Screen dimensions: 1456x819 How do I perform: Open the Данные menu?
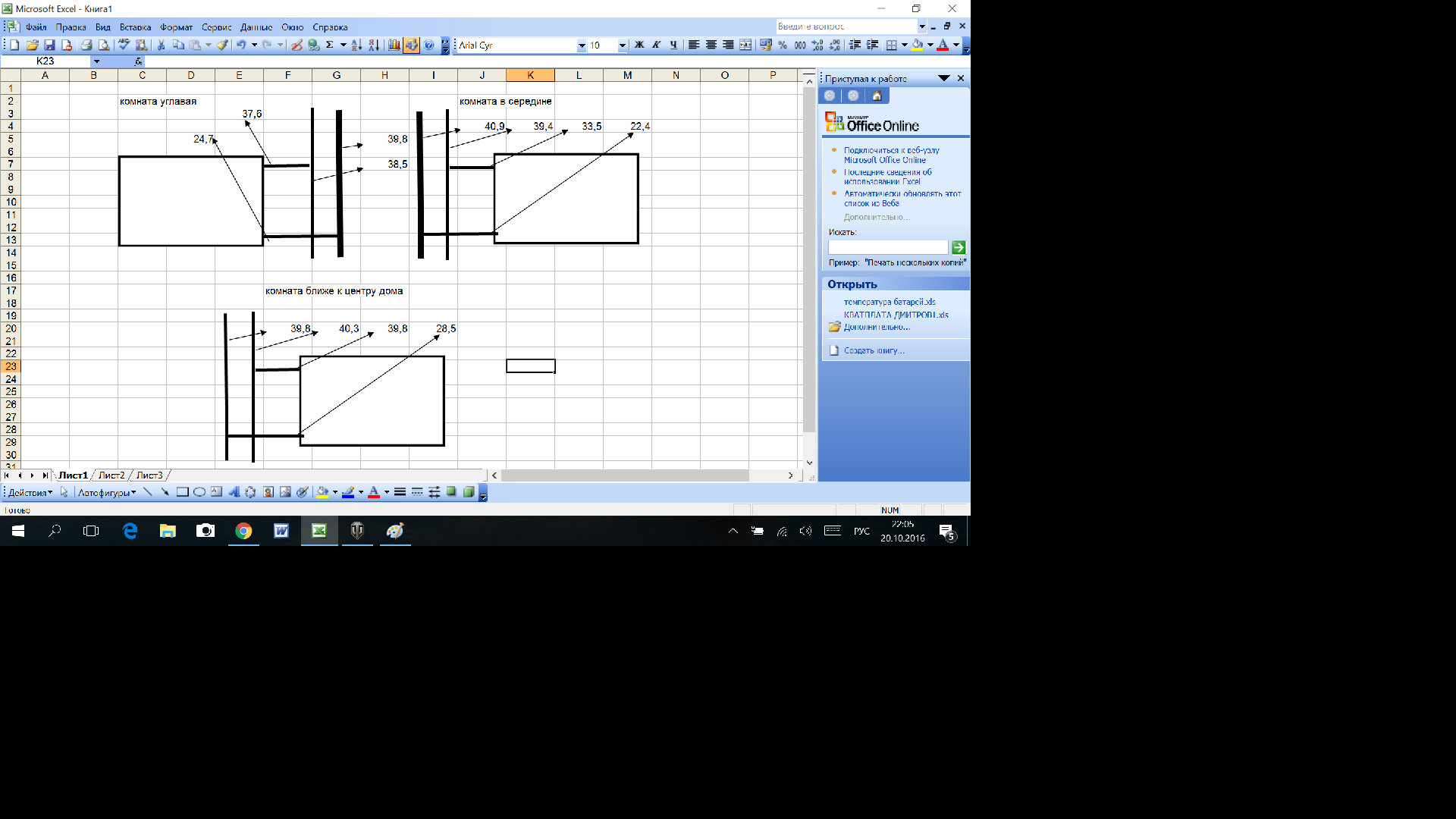[x=256, y=27]
